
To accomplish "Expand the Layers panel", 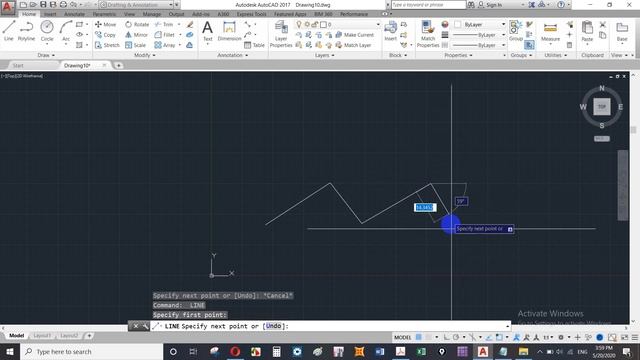I will pos(324,55).
